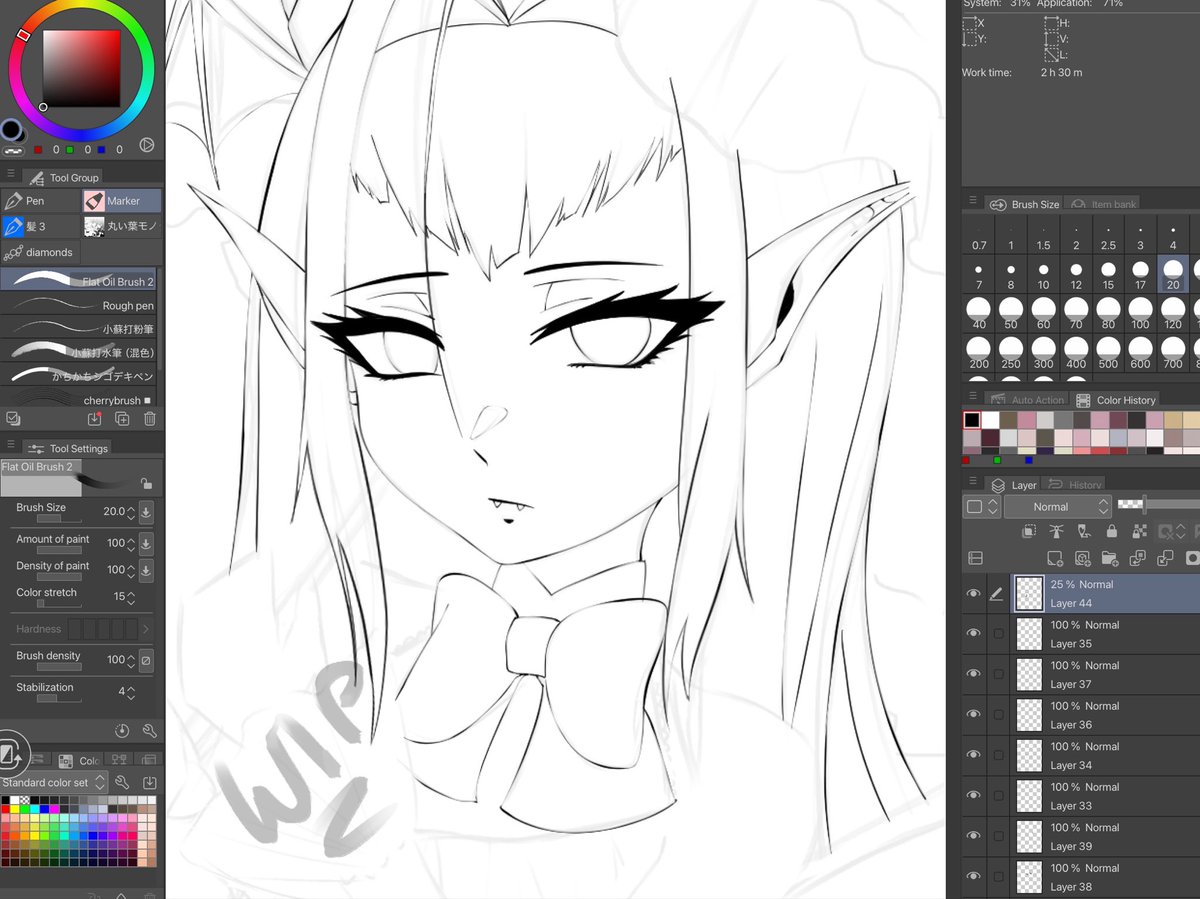Click the Layer 44 thumbnail
Screen dimensions: 1200x899
pyautogui.click(x=1029, y=594)
